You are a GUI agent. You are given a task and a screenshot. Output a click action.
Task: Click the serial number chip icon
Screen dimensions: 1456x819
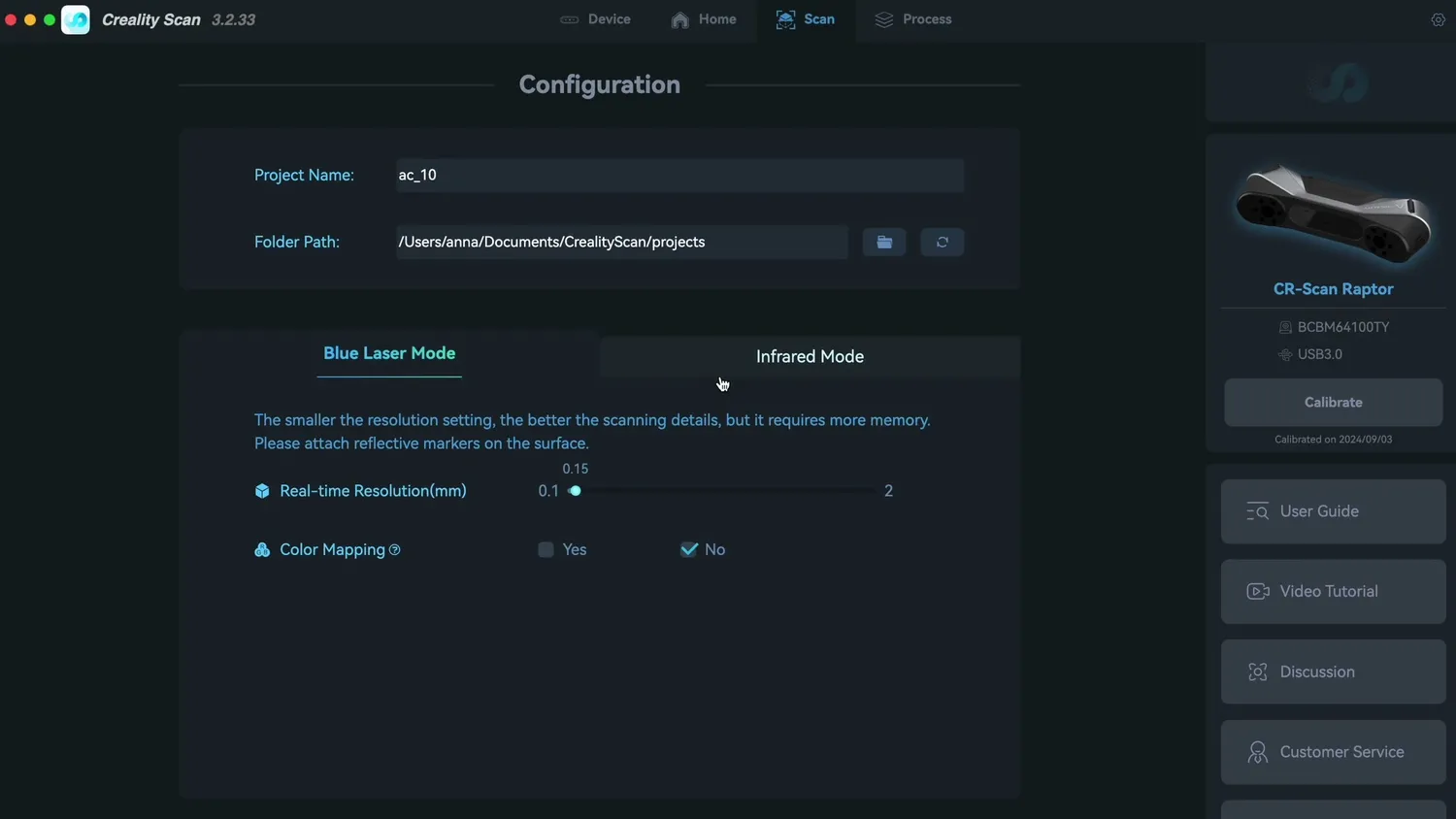tap(1285, 327)
